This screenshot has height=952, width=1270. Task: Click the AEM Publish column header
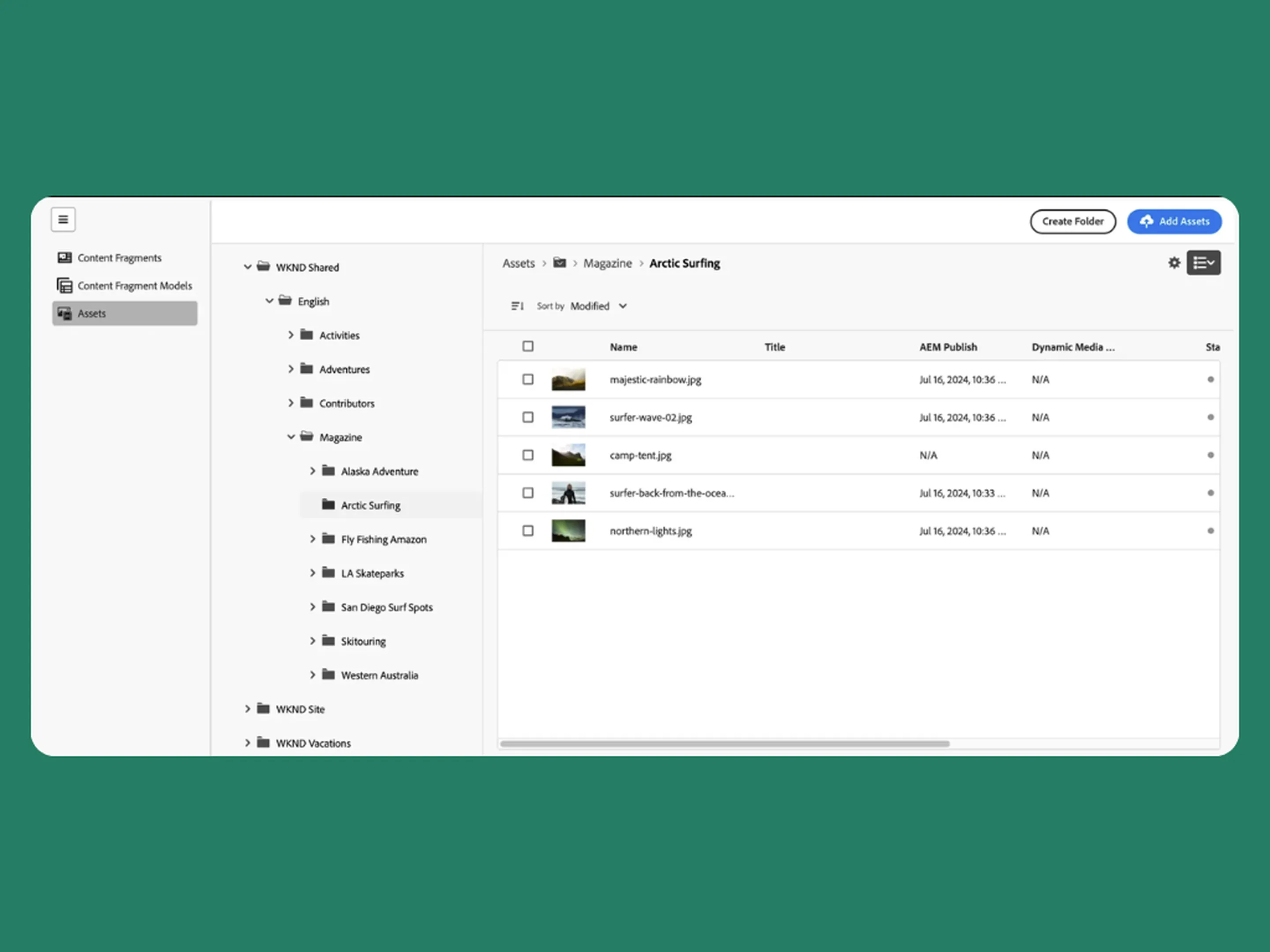[x=948, y=347]
